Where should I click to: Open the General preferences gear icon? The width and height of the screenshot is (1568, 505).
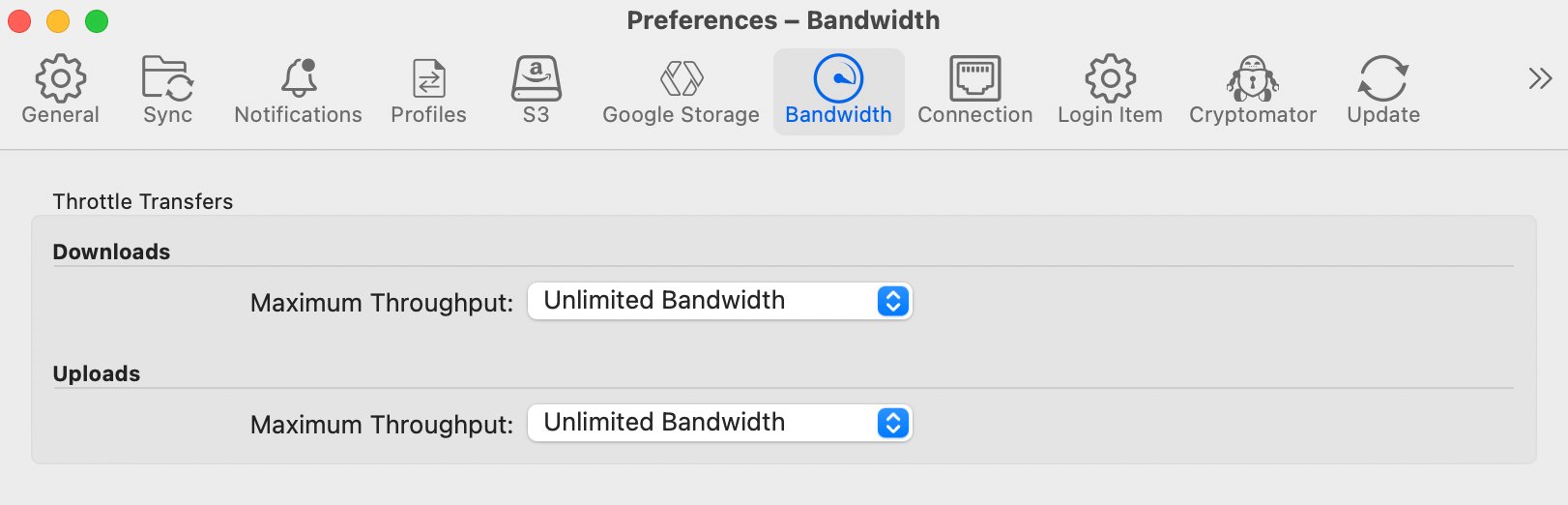pyautogui.click(x=60, y=78)
